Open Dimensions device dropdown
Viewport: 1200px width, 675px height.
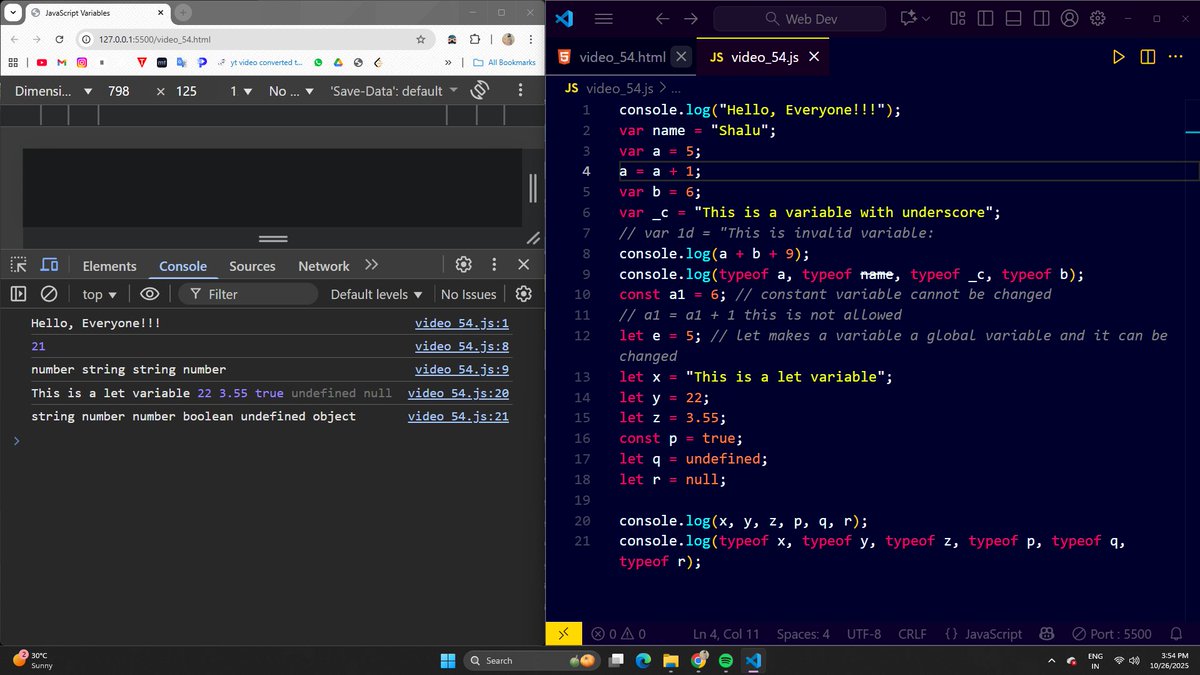[54, 91]
